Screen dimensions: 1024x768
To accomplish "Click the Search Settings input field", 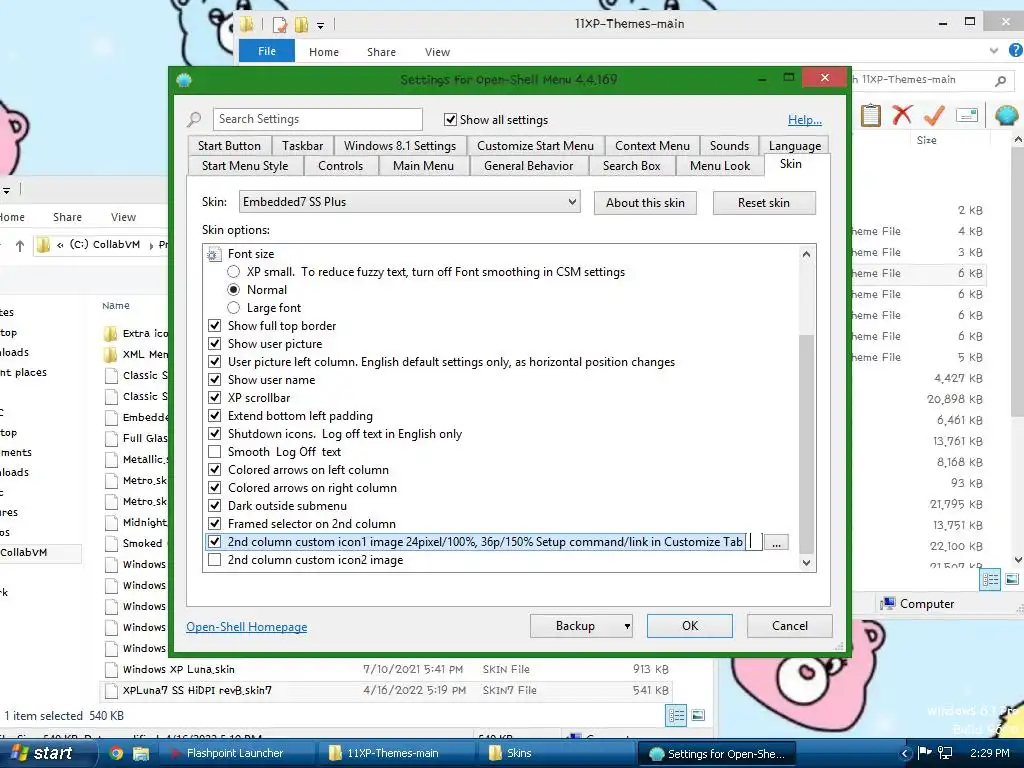I will (318, 119).
